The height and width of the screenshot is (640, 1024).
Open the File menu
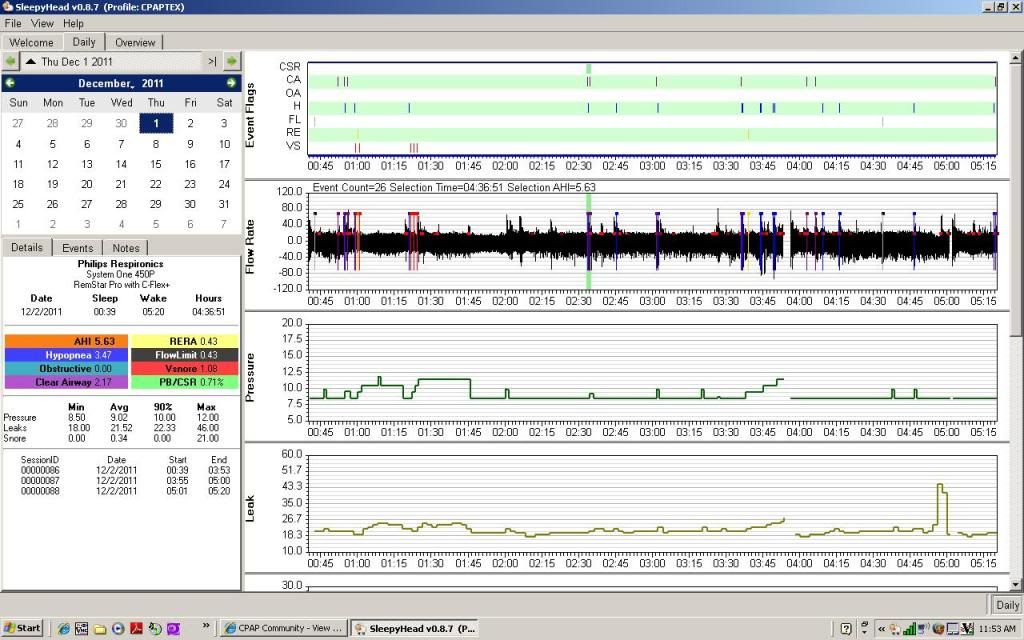14,23
